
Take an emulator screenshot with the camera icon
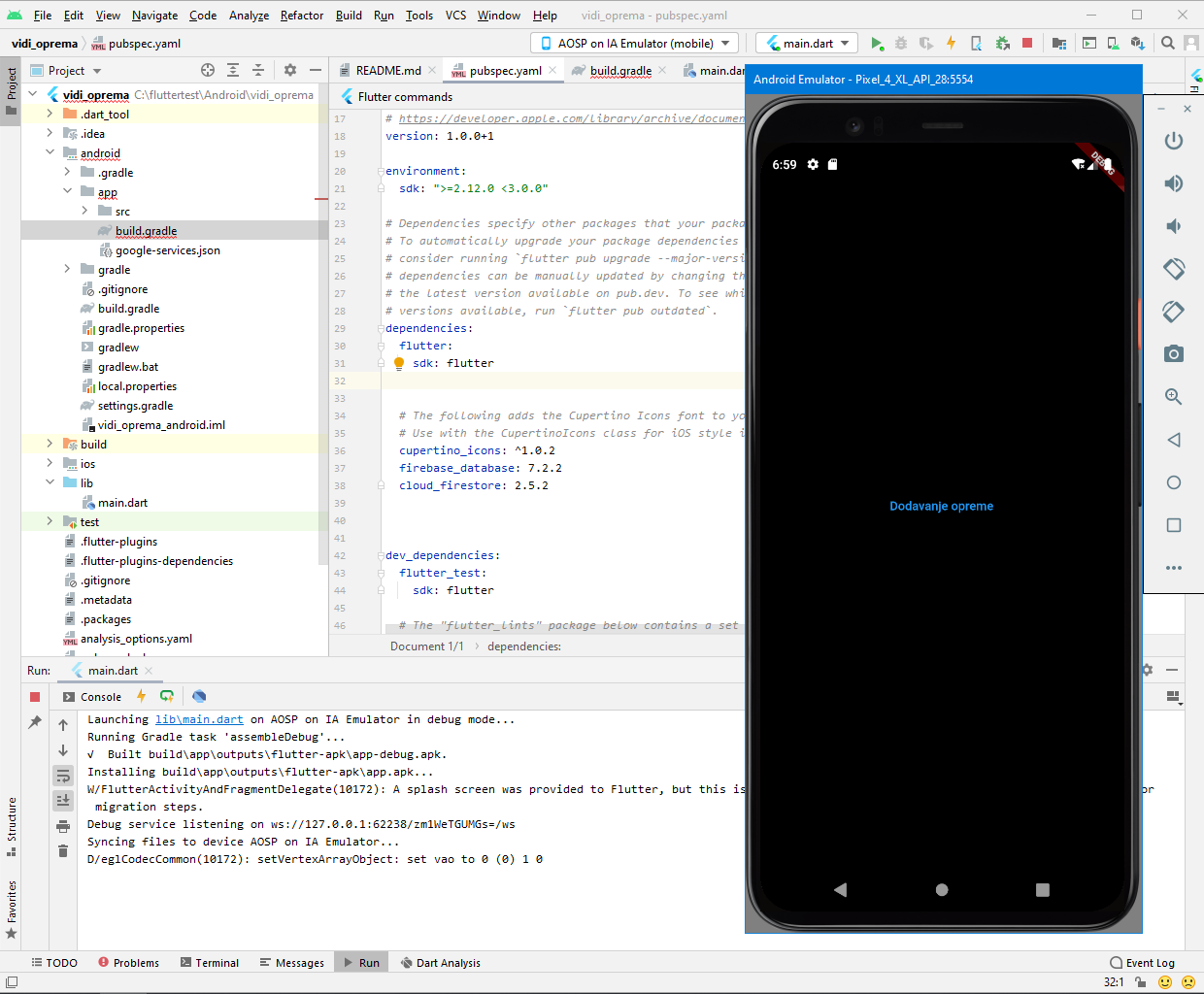pos(1173,353)
